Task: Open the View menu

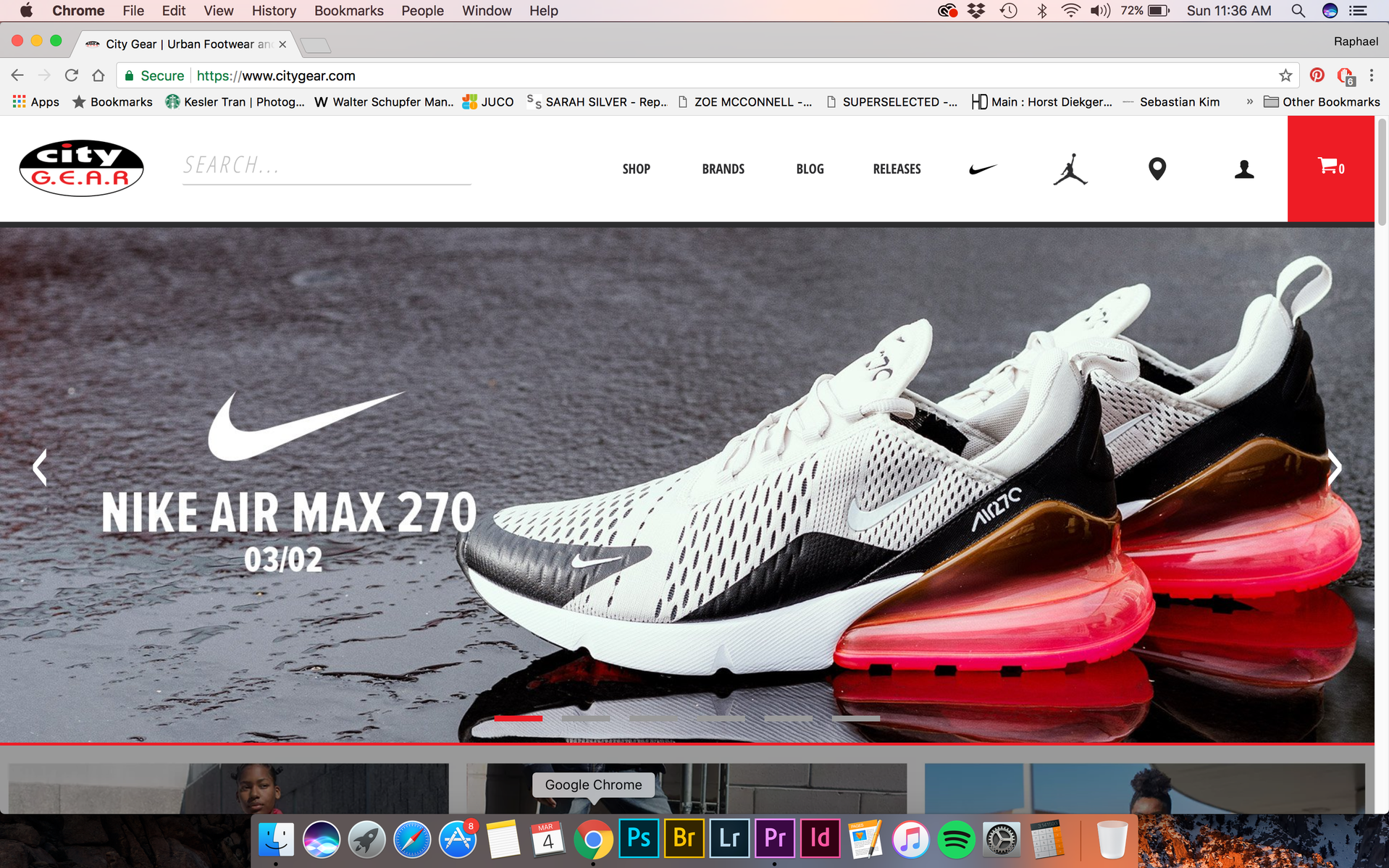Action: (219, 11)
